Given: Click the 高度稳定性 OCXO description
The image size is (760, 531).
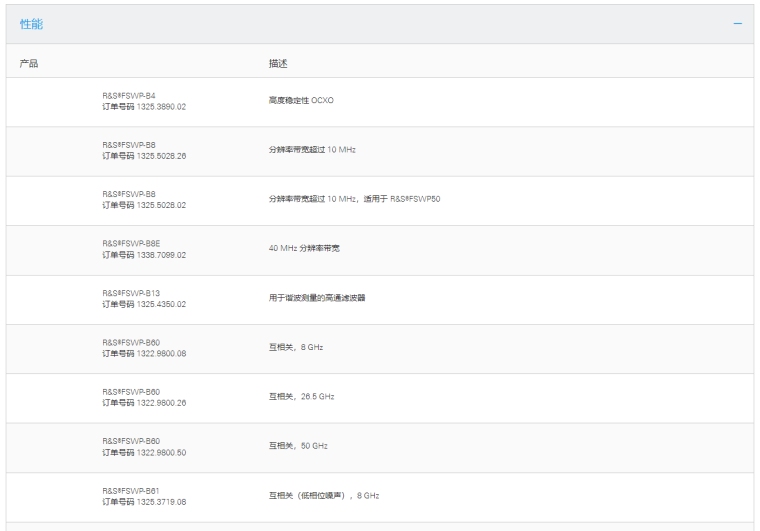Looking at the screenshot, I should (x=301, y=101).
